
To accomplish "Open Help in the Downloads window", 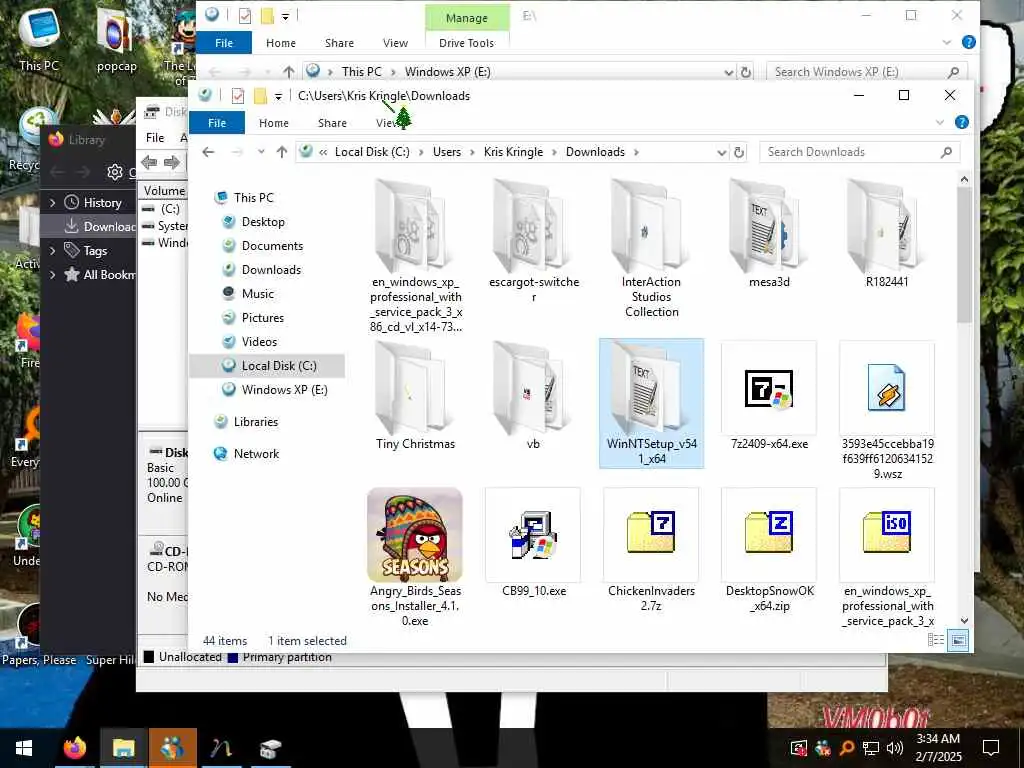I will click(x=961, y=122).
